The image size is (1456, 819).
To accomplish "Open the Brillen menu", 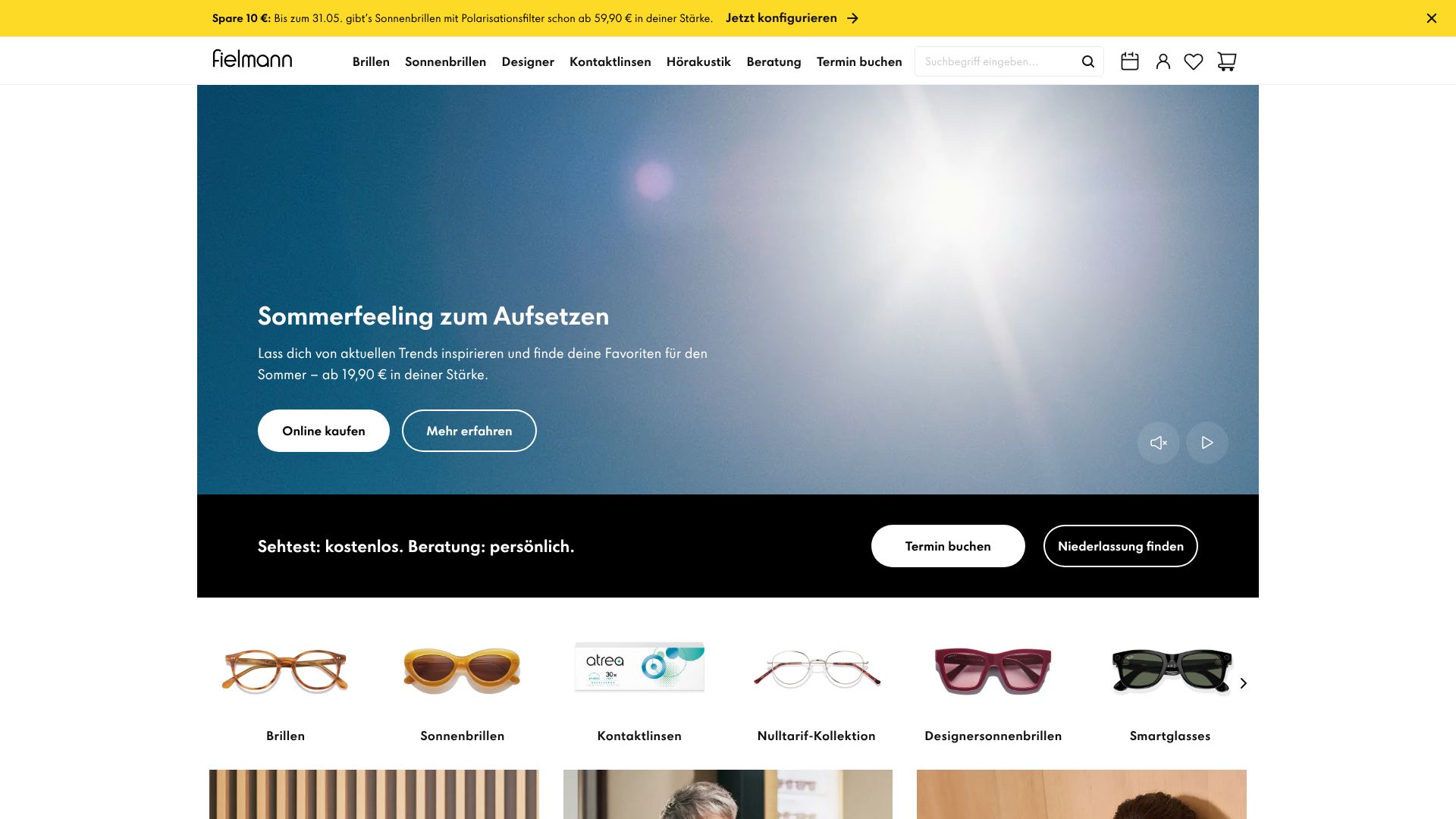I will pos(371,61).
